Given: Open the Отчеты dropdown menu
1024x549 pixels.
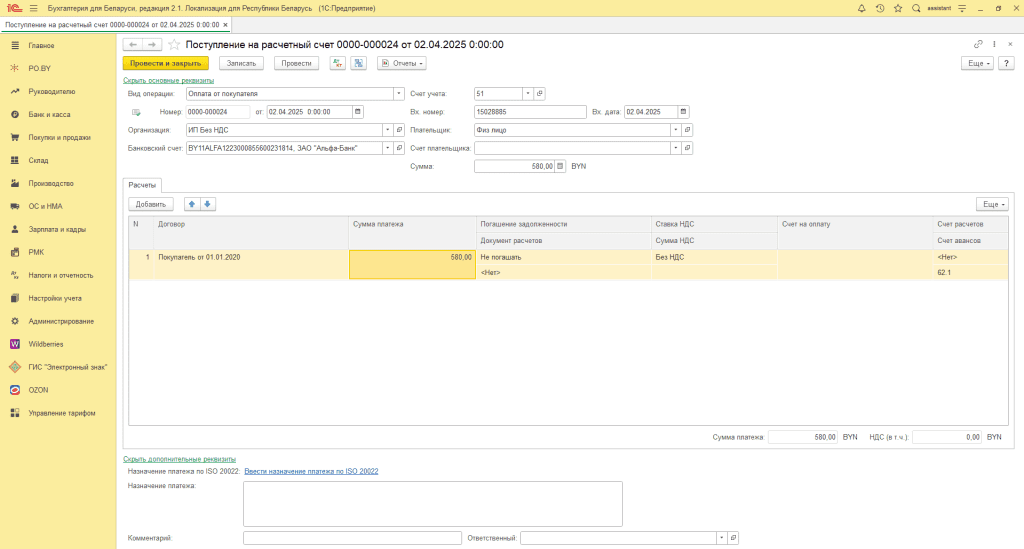Looking at the screenshot, I should 402,63.
